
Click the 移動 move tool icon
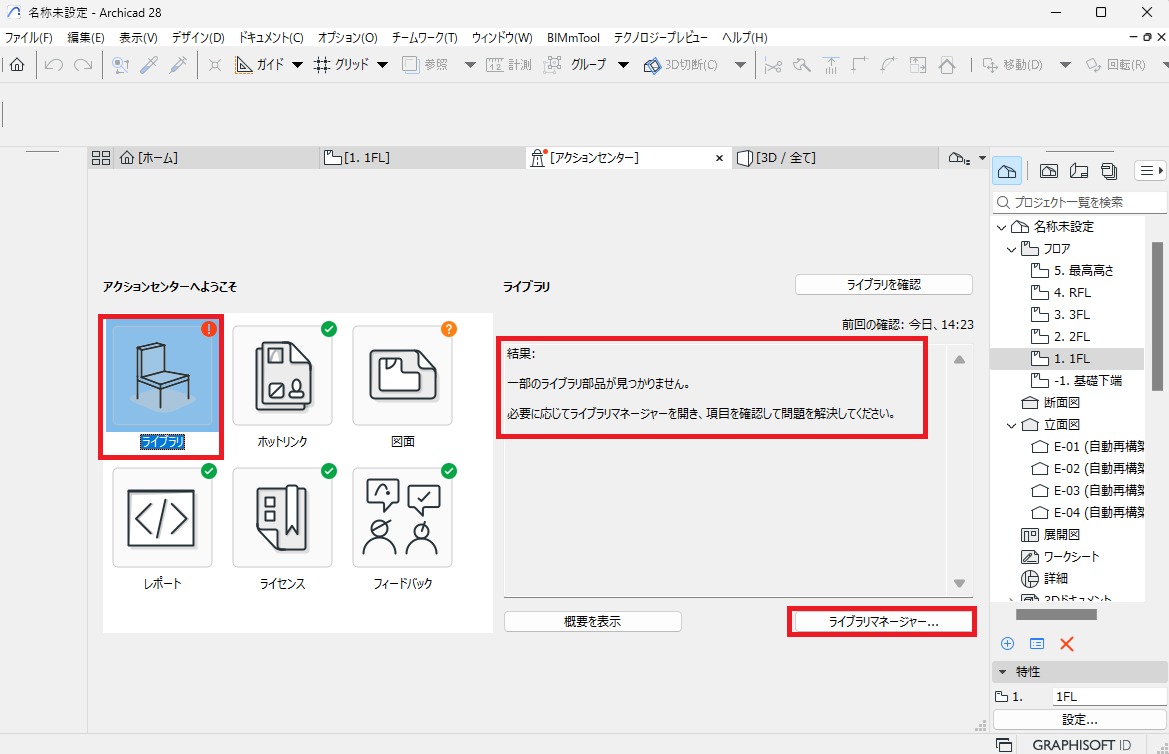click(x=990, y=65)
